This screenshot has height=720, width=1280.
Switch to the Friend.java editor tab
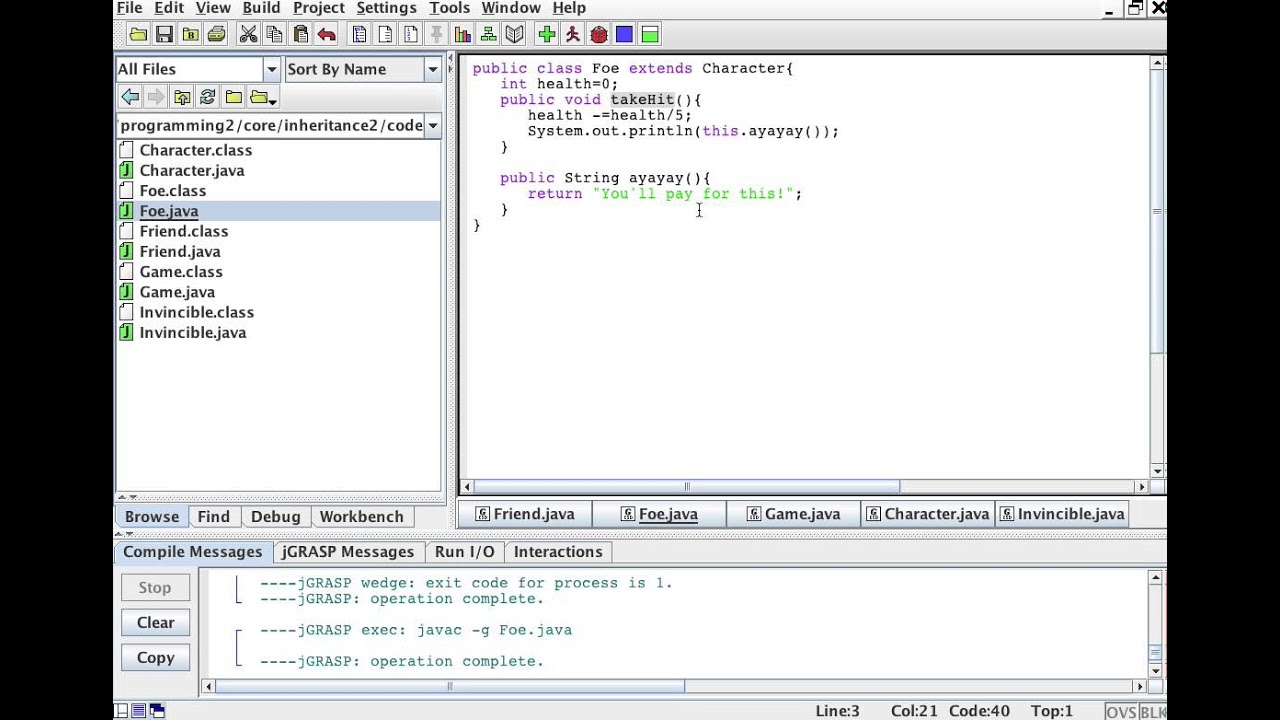525,514
